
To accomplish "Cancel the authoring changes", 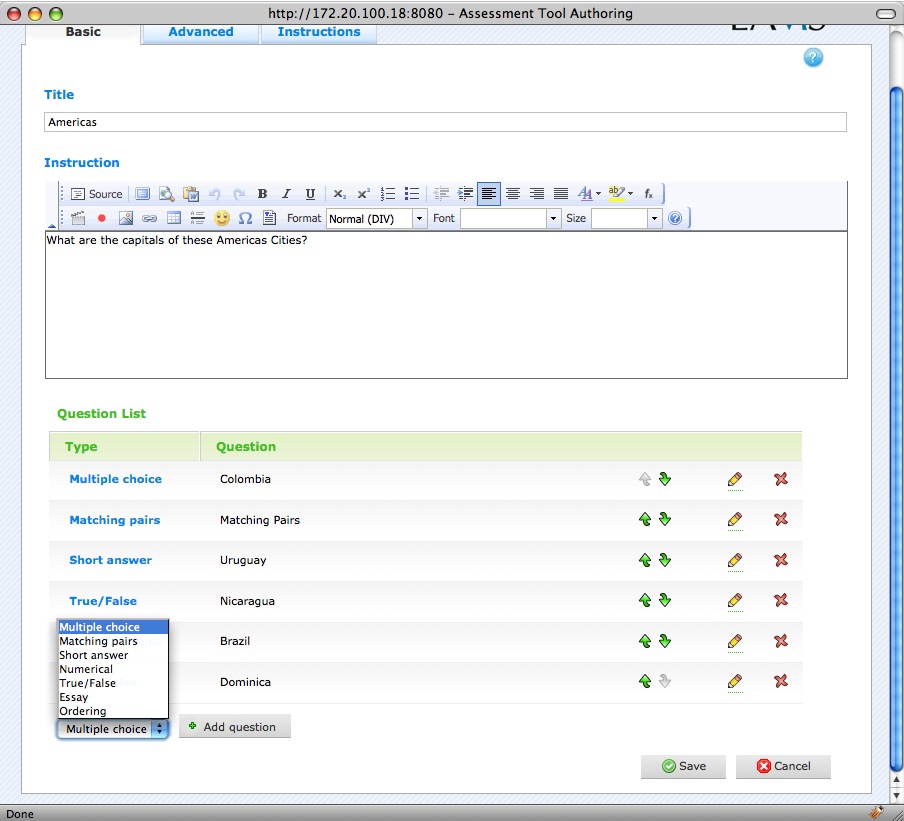I will 783,766.
